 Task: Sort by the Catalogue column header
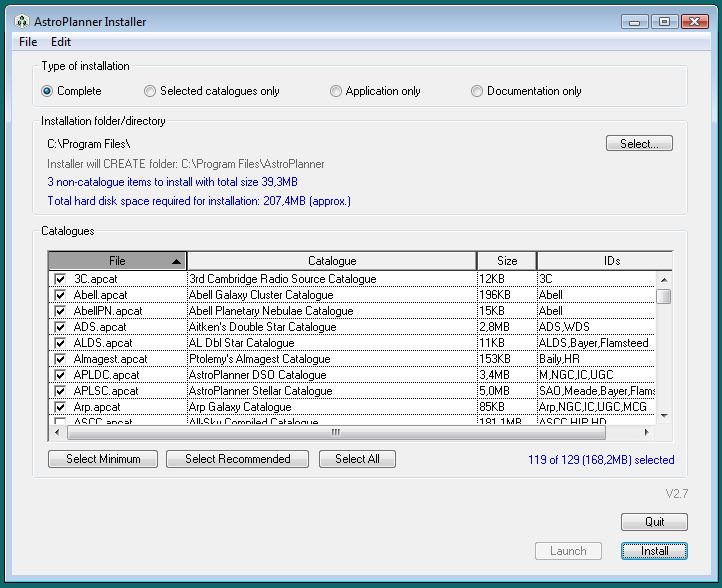tap(332, 261)
